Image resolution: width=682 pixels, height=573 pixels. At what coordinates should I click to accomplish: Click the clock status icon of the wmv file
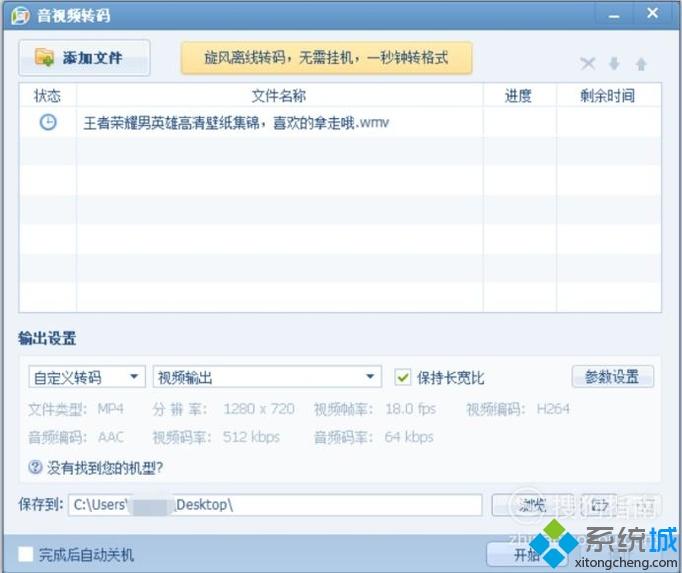pos(48,122)
